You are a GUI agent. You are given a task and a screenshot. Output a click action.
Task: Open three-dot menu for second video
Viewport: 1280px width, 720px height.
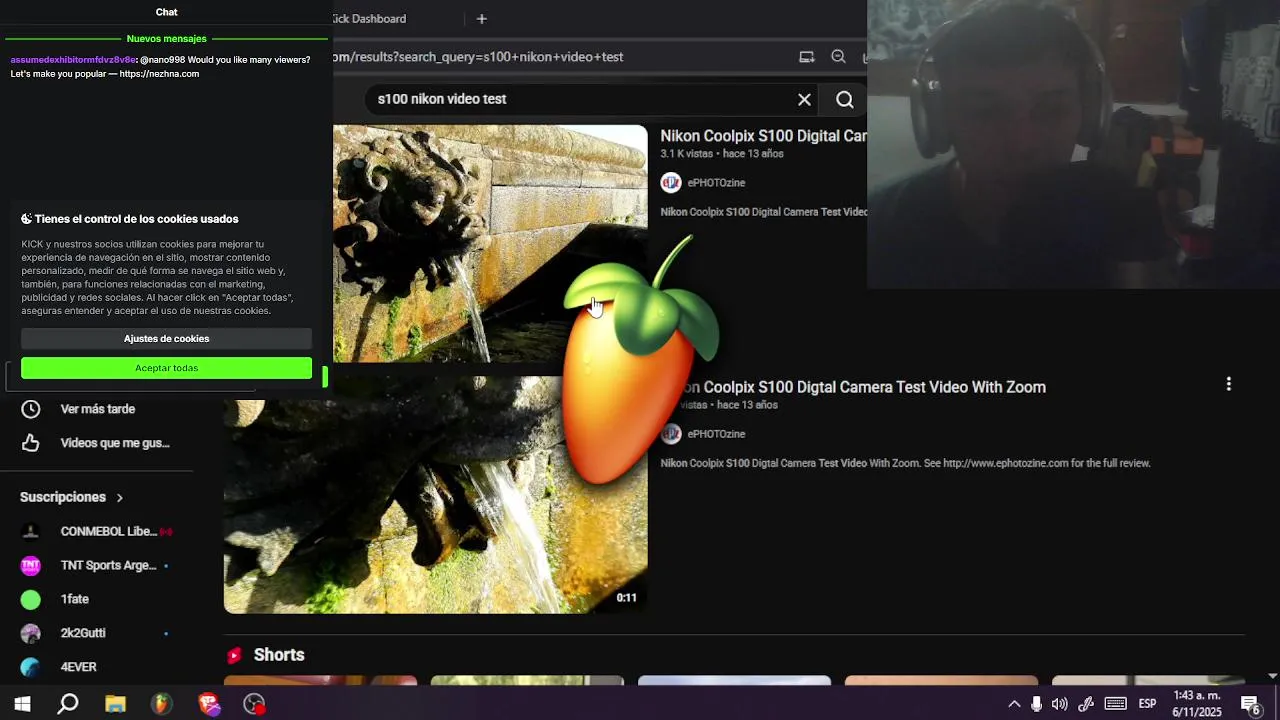[1229, 384]
